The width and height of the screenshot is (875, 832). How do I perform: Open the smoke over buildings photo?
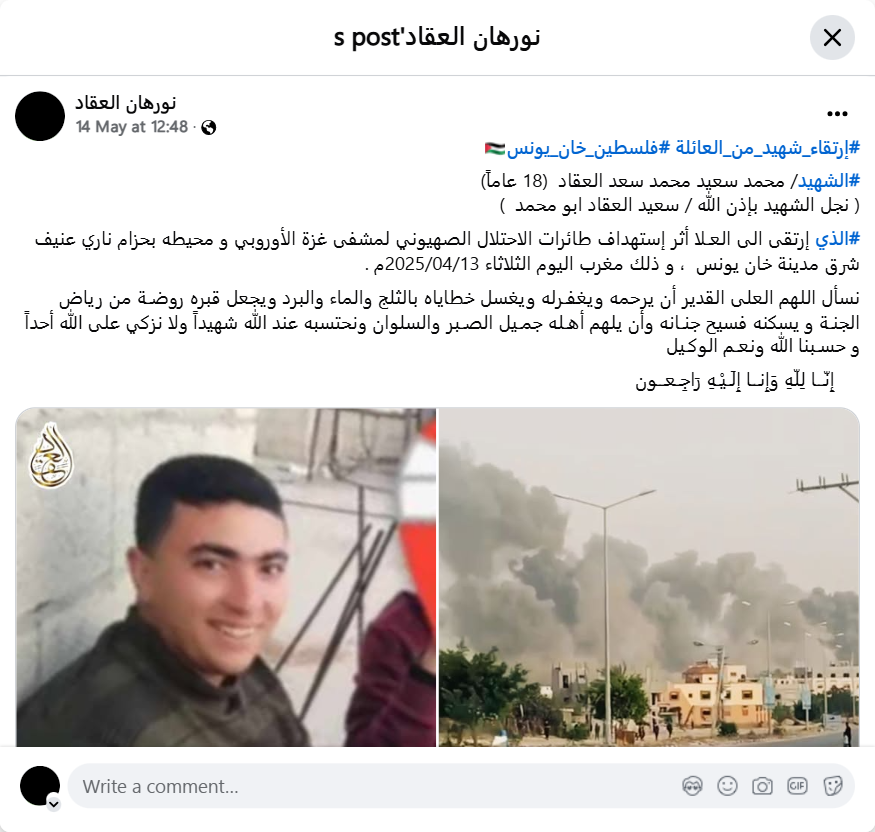(x=649, y=577)
